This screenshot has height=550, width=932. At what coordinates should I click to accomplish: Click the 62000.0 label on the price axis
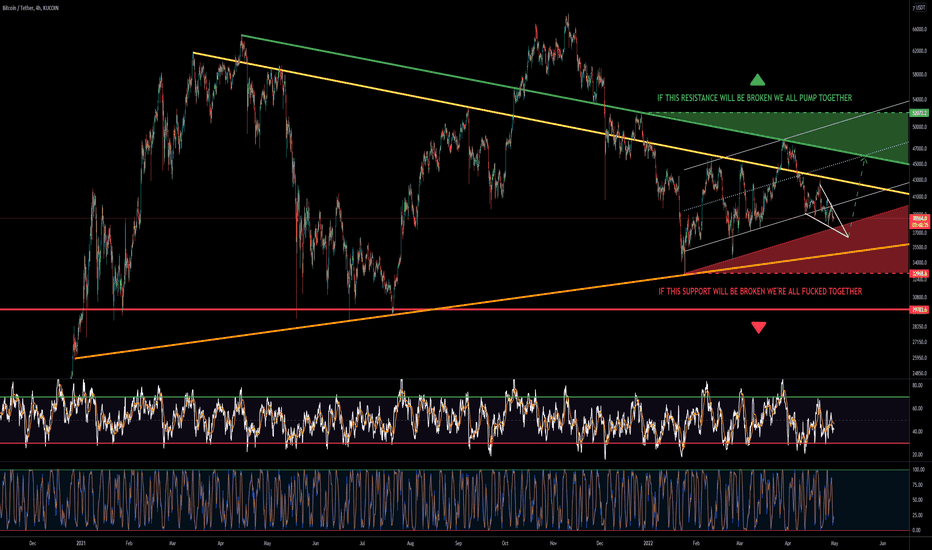point(920,51)
